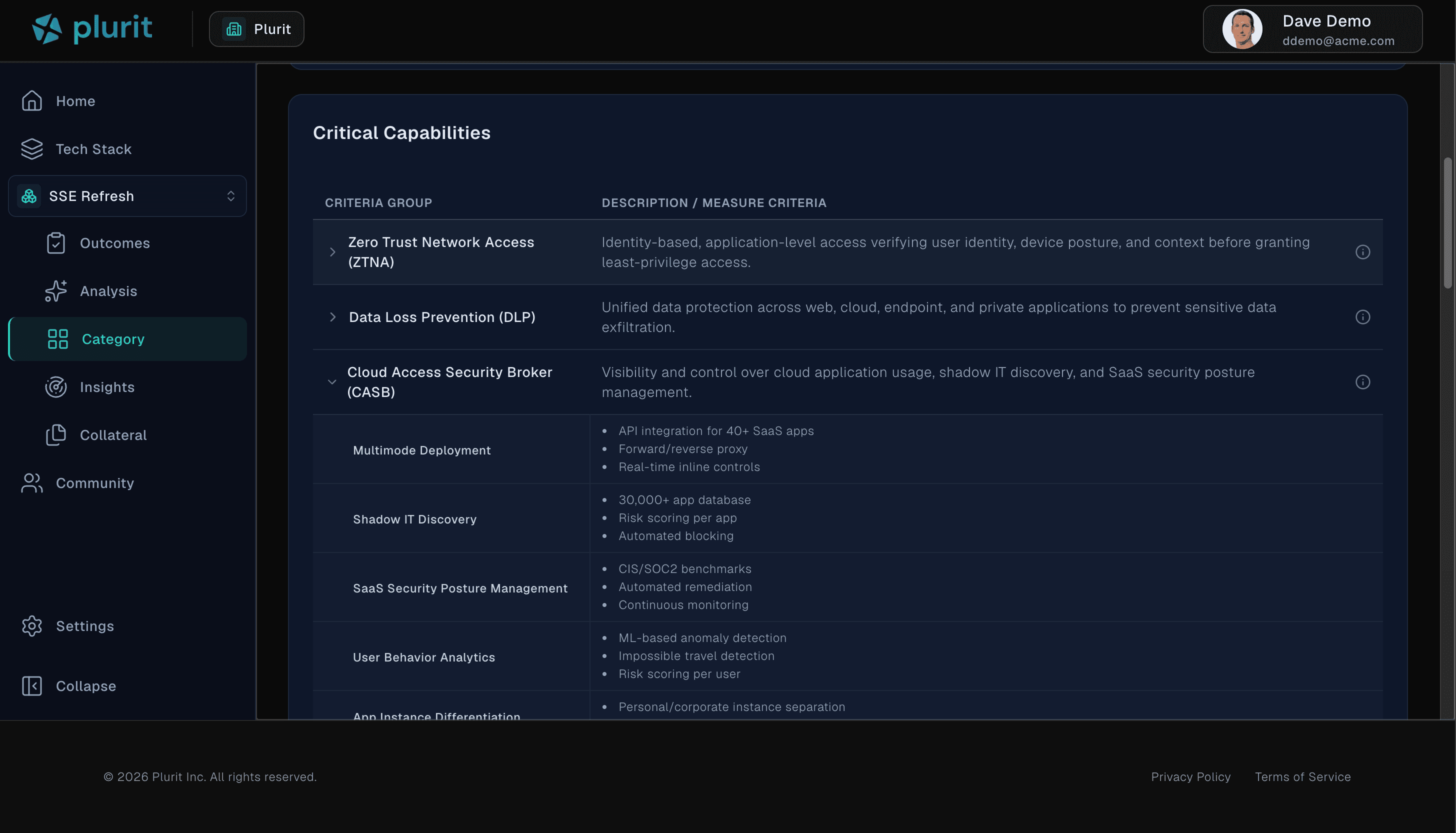Click 'ML-based anomaly detection' bullet text
The height and width of the screenshot is (833, 1456).
pyautogui.click(x=702, y=638)
